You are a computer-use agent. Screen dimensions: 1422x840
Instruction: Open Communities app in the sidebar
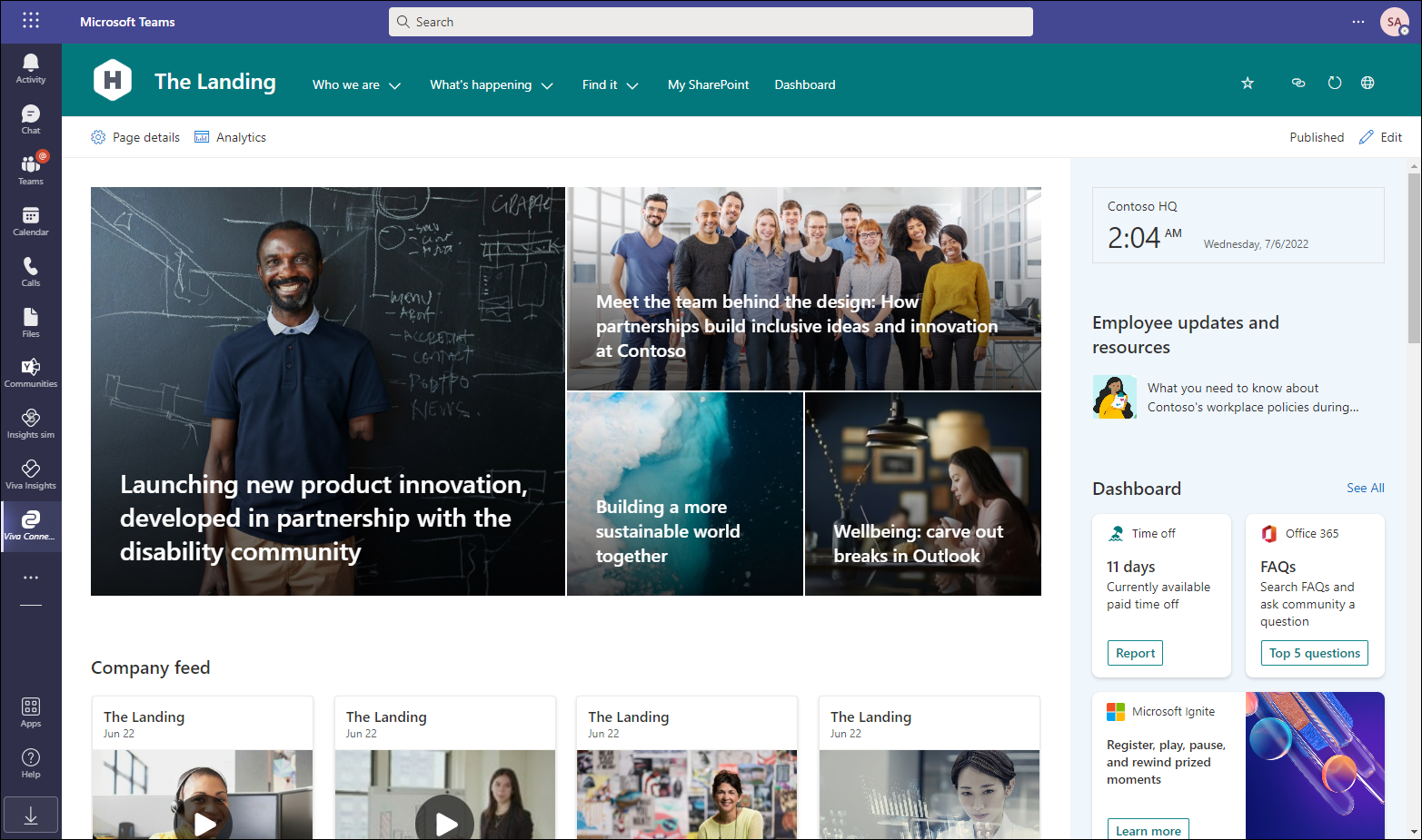click(31, 373)
